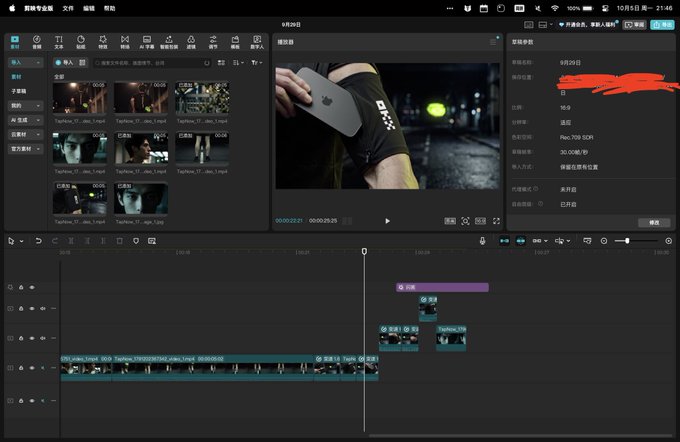
Task: Open the 编辑 menu
Action: [89, 8]
